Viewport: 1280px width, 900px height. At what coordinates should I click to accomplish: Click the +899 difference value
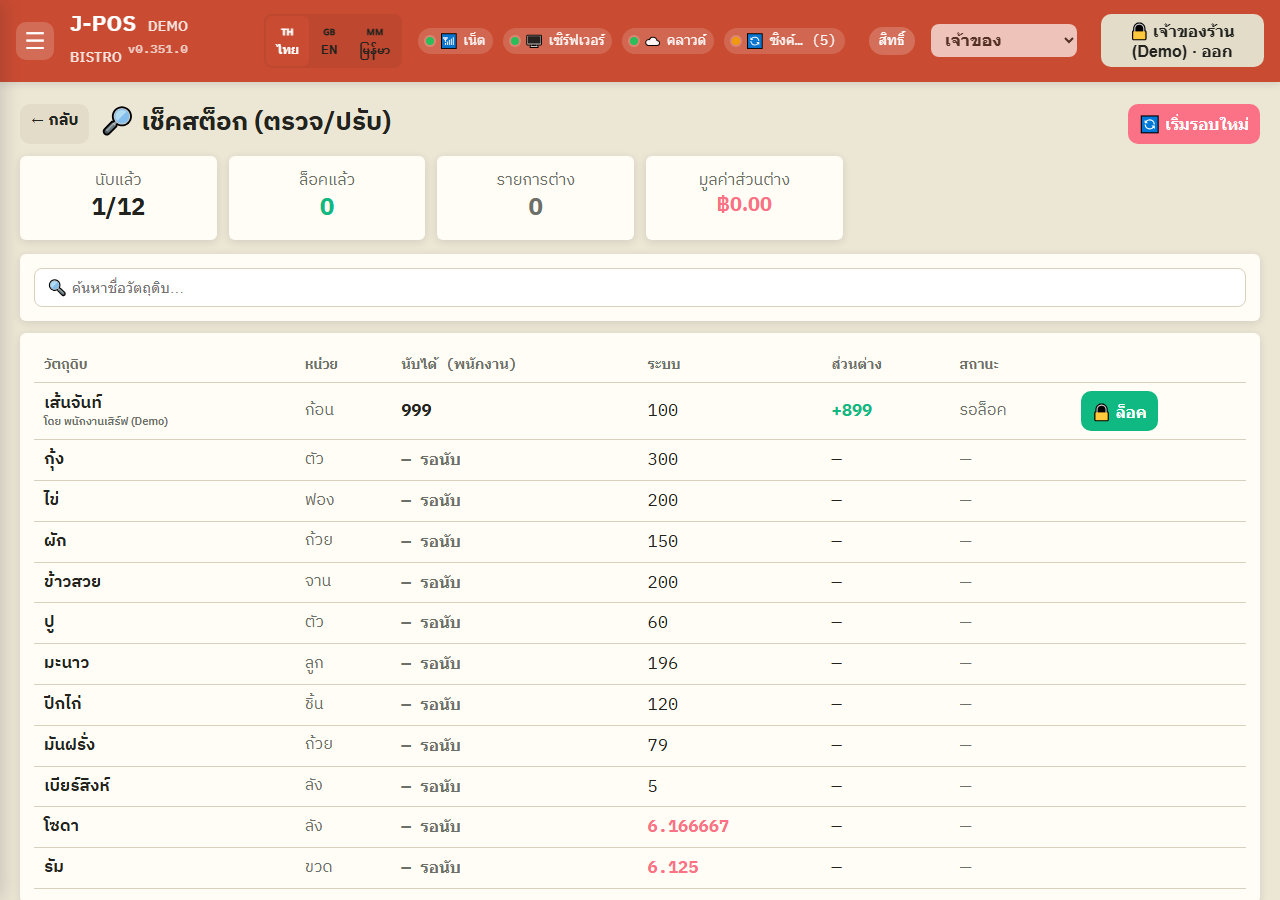[852, 410]
